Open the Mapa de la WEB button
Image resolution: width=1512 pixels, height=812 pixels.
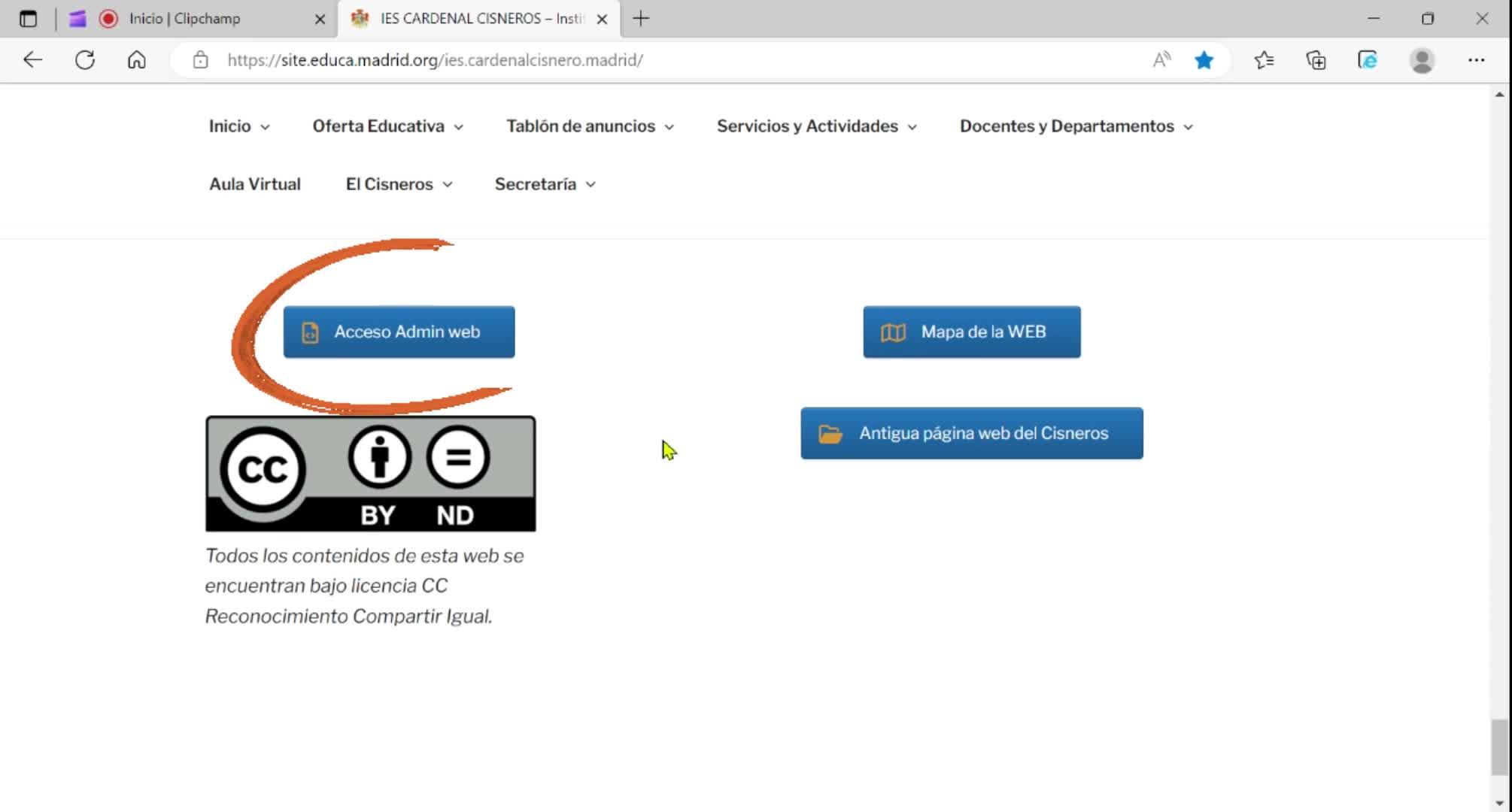click(x=971, y=332)
